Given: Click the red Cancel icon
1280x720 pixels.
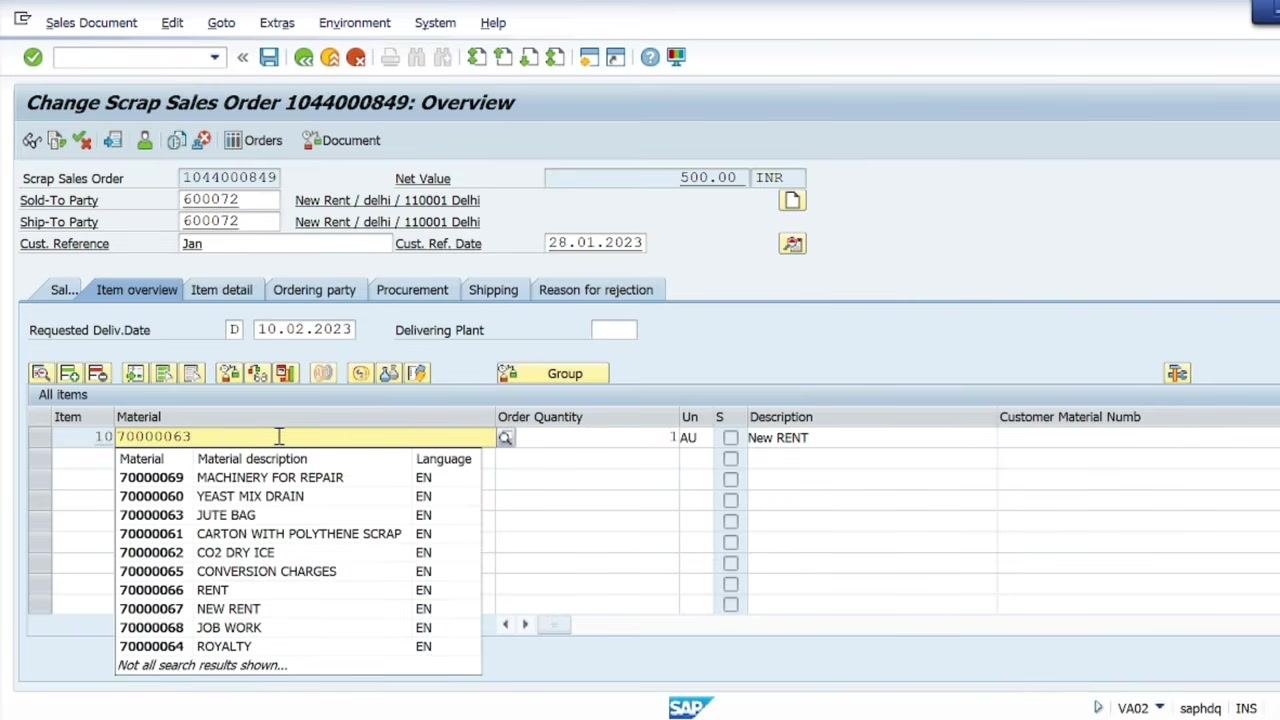Looking at the screenshot, I should click(356, 57).
